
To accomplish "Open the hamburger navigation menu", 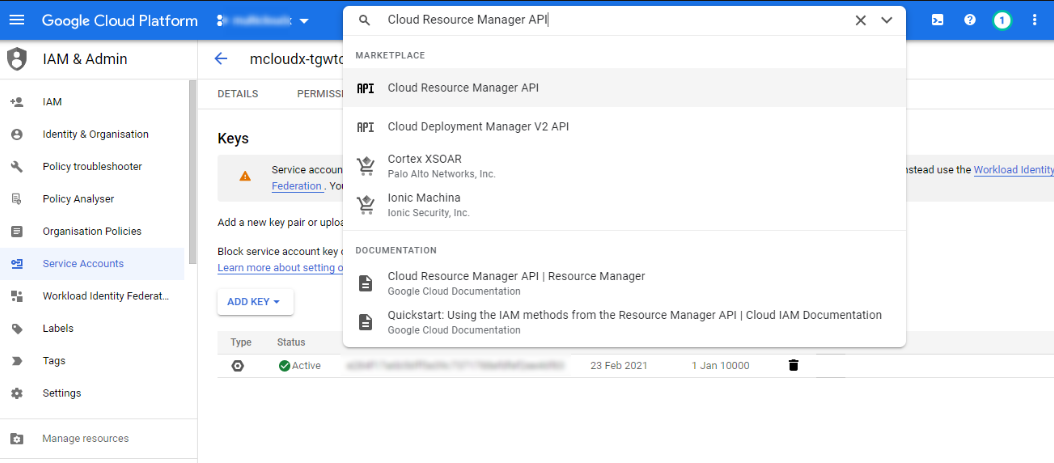I will (16, 20).
